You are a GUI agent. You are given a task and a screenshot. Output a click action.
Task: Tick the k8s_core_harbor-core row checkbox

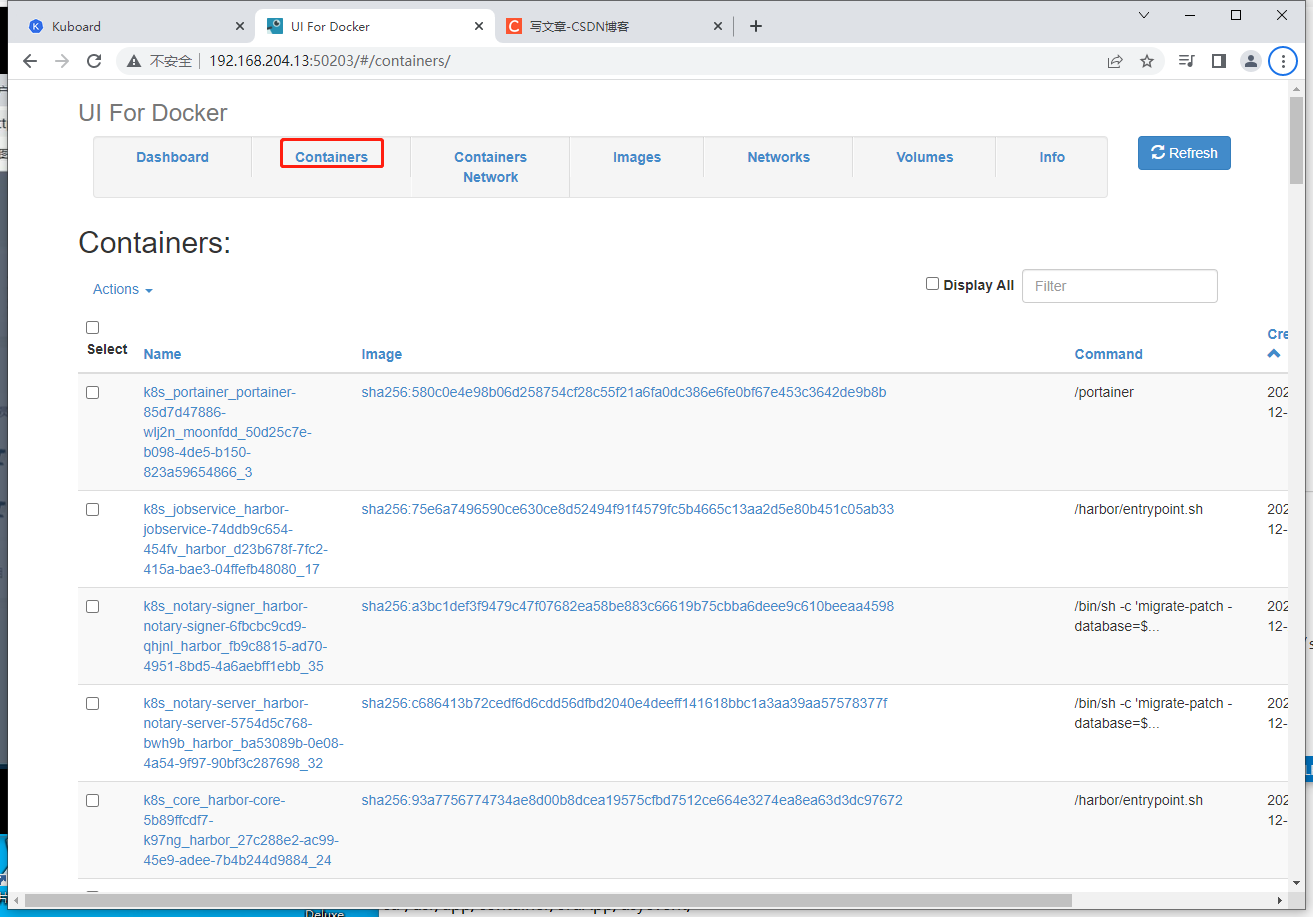(93, 800)
